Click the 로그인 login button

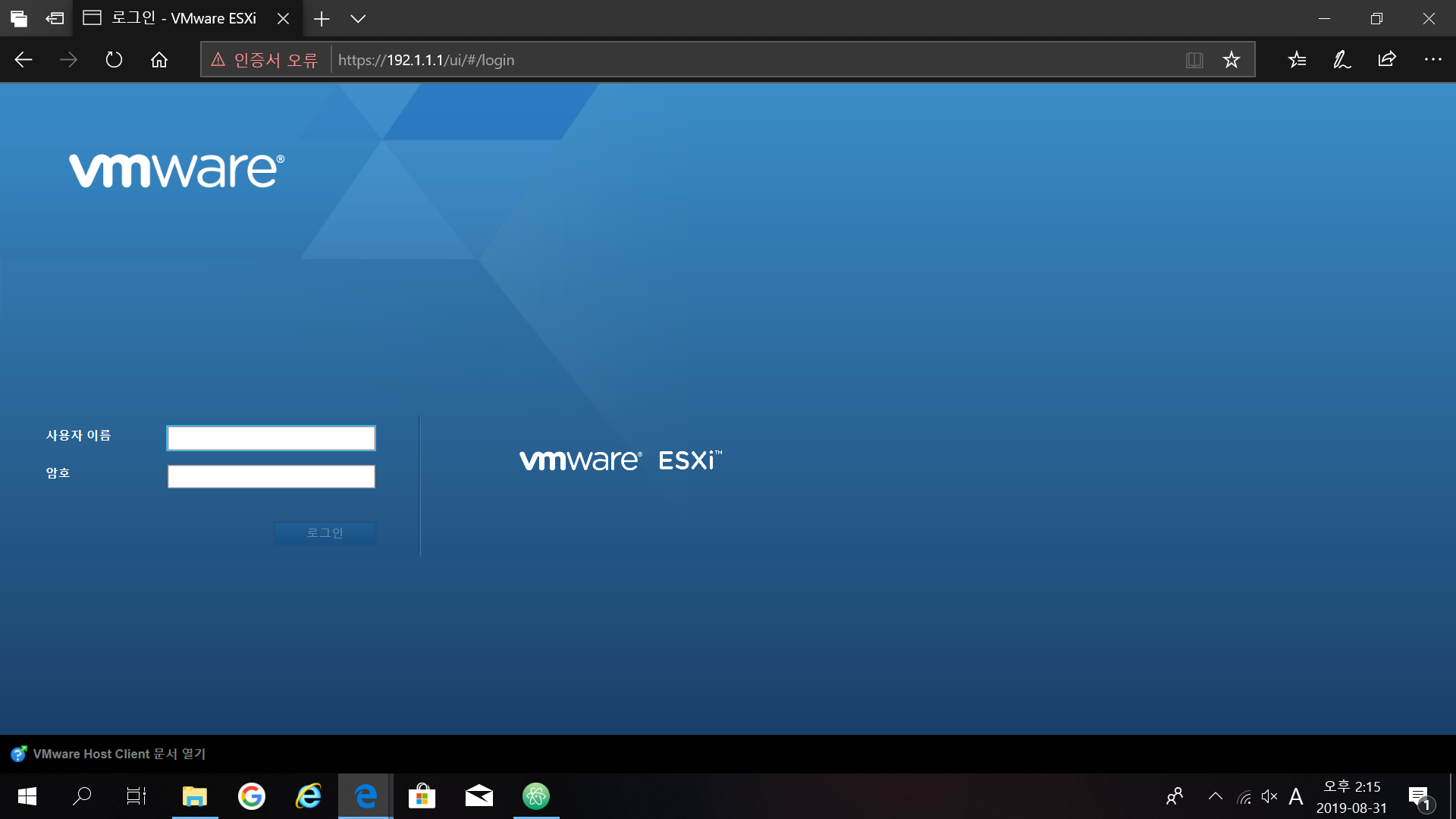click(325, 533)
